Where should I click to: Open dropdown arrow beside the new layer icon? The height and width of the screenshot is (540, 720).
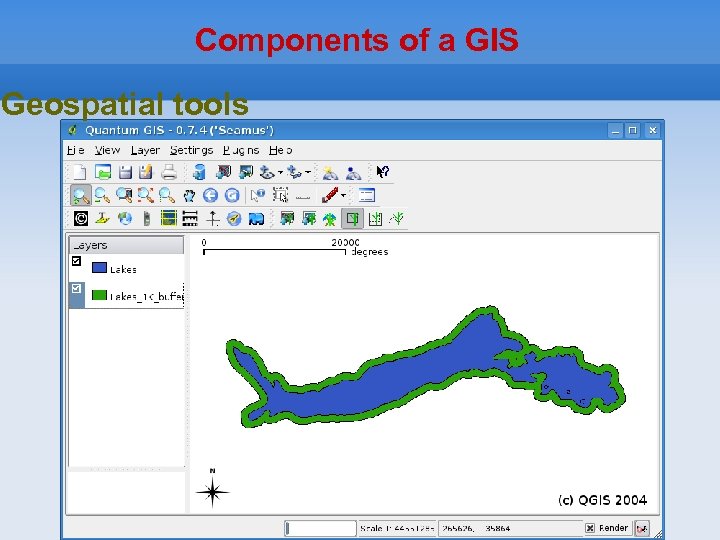[281, 172]
